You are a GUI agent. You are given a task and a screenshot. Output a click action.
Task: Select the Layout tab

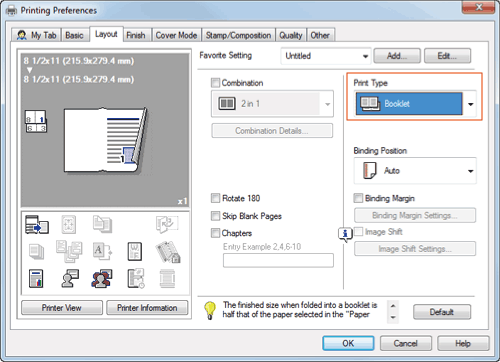click(106, 34)
